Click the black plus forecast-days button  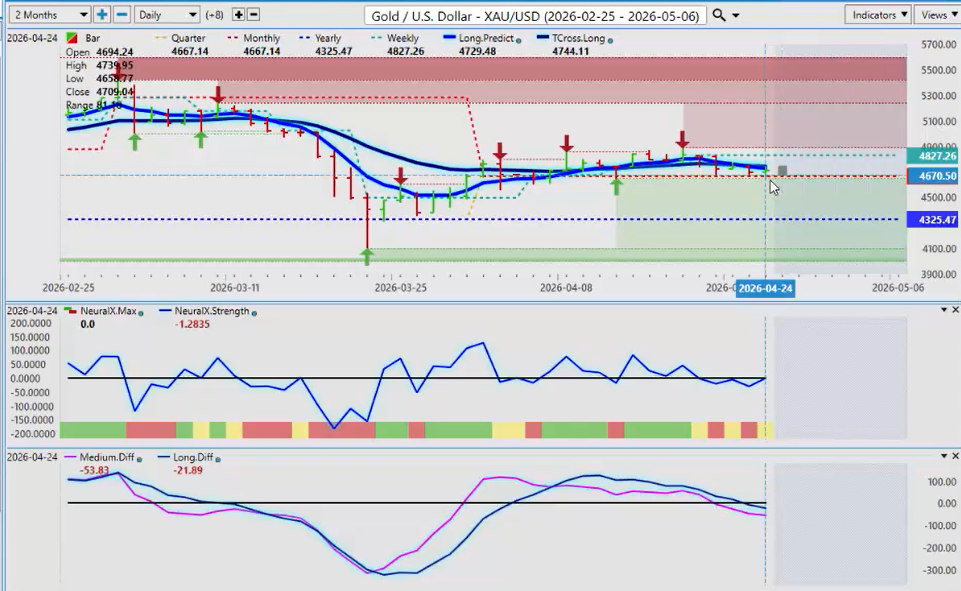coord(239,15)
